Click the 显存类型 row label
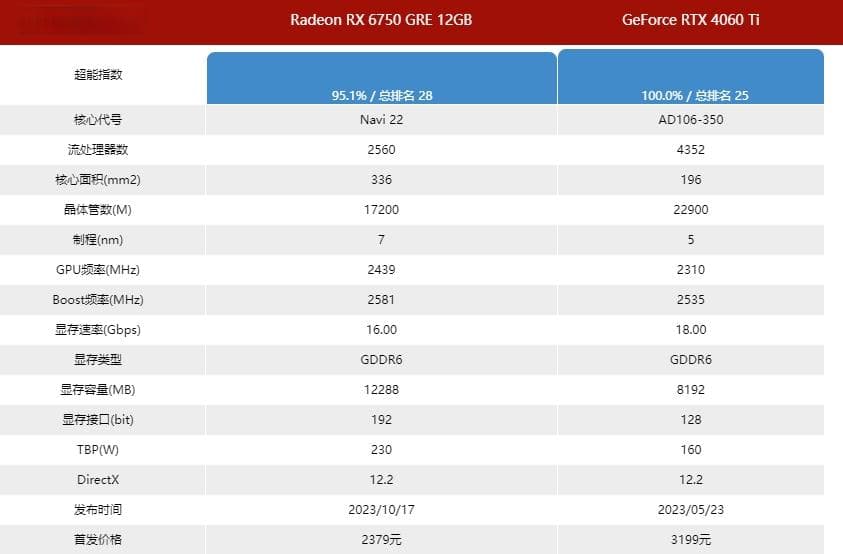Screen dimensions: 843x554 98,360
